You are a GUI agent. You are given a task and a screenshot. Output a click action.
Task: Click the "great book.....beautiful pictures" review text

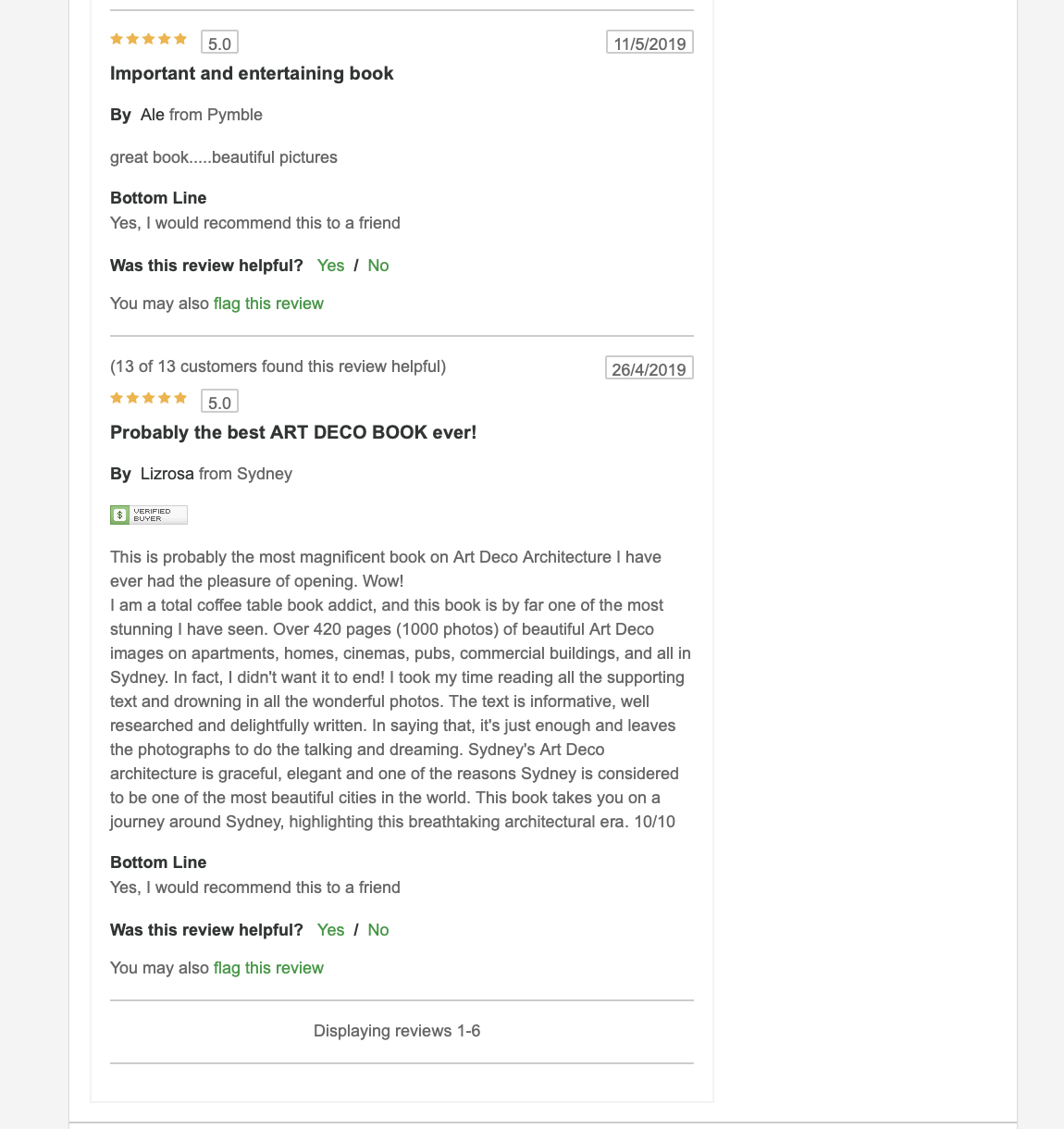(x=224, y=157)
